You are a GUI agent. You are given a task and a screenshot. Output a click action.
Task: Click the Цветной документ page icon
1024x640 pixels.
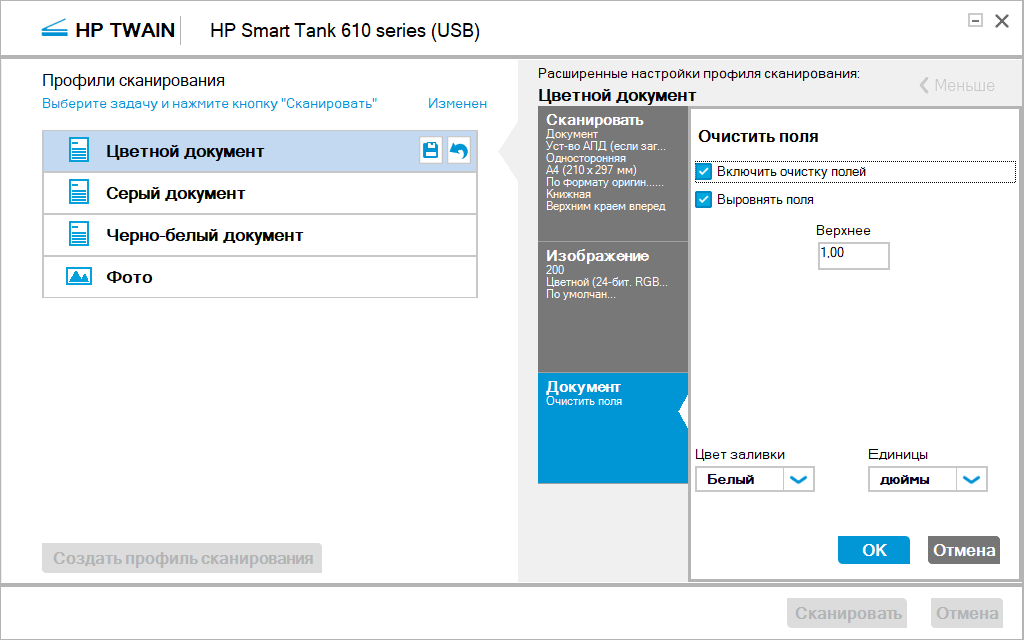tap(79, 151)
